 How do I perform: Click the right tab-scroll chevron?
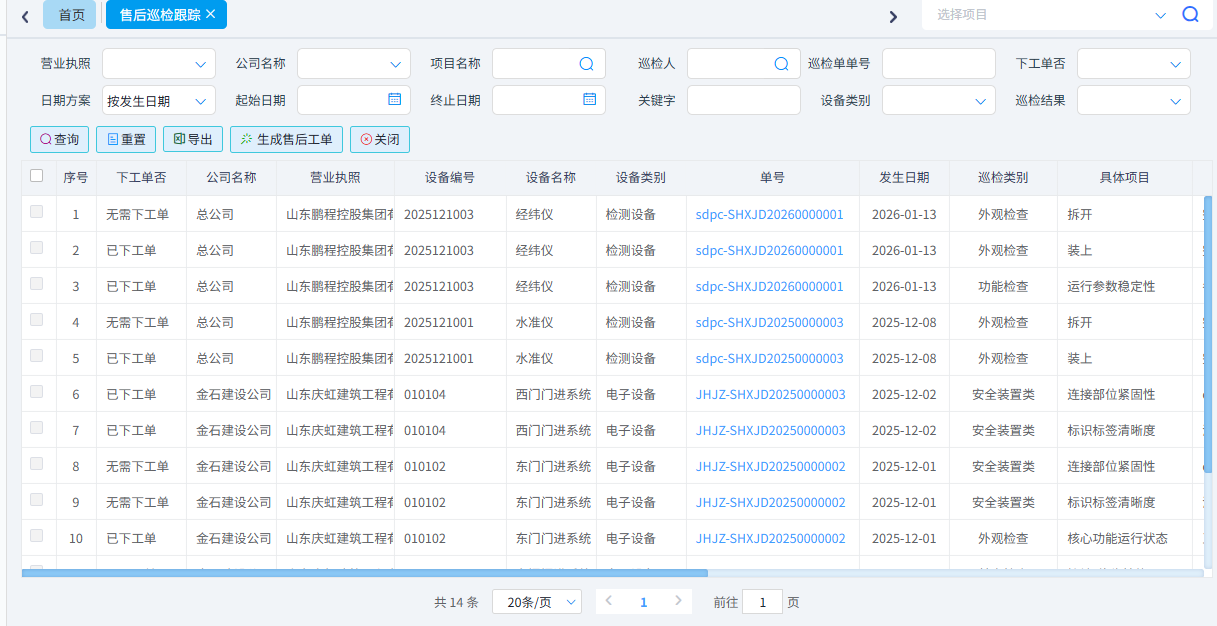pyautogui.click(x=893, y=15)
